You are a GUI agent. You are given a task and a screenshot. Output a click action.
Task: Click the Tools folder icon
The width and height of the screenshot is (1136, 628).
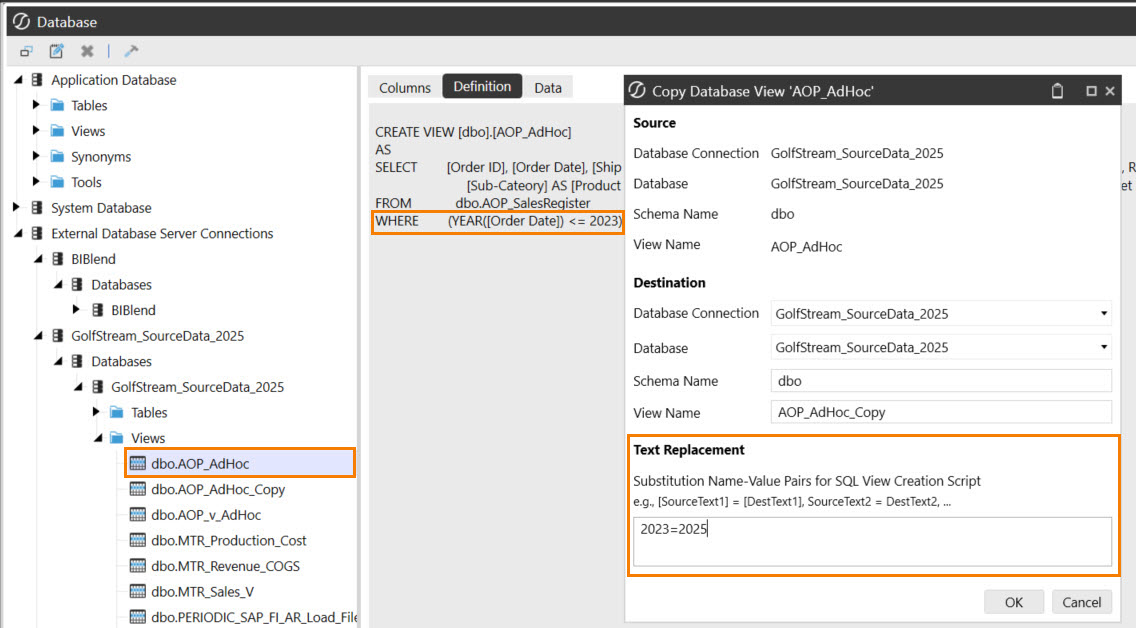pos(57,182)
